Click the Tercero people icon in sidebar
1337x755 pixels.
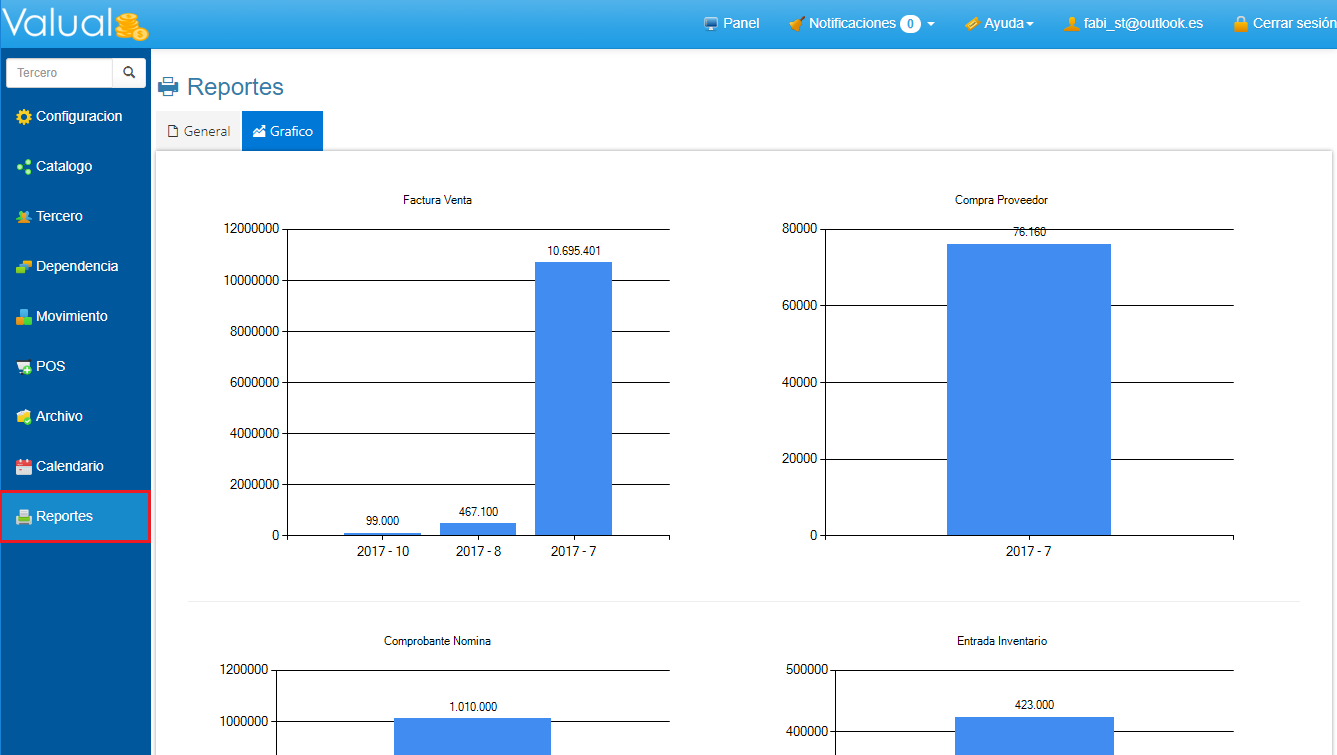(x=24, y=217)
